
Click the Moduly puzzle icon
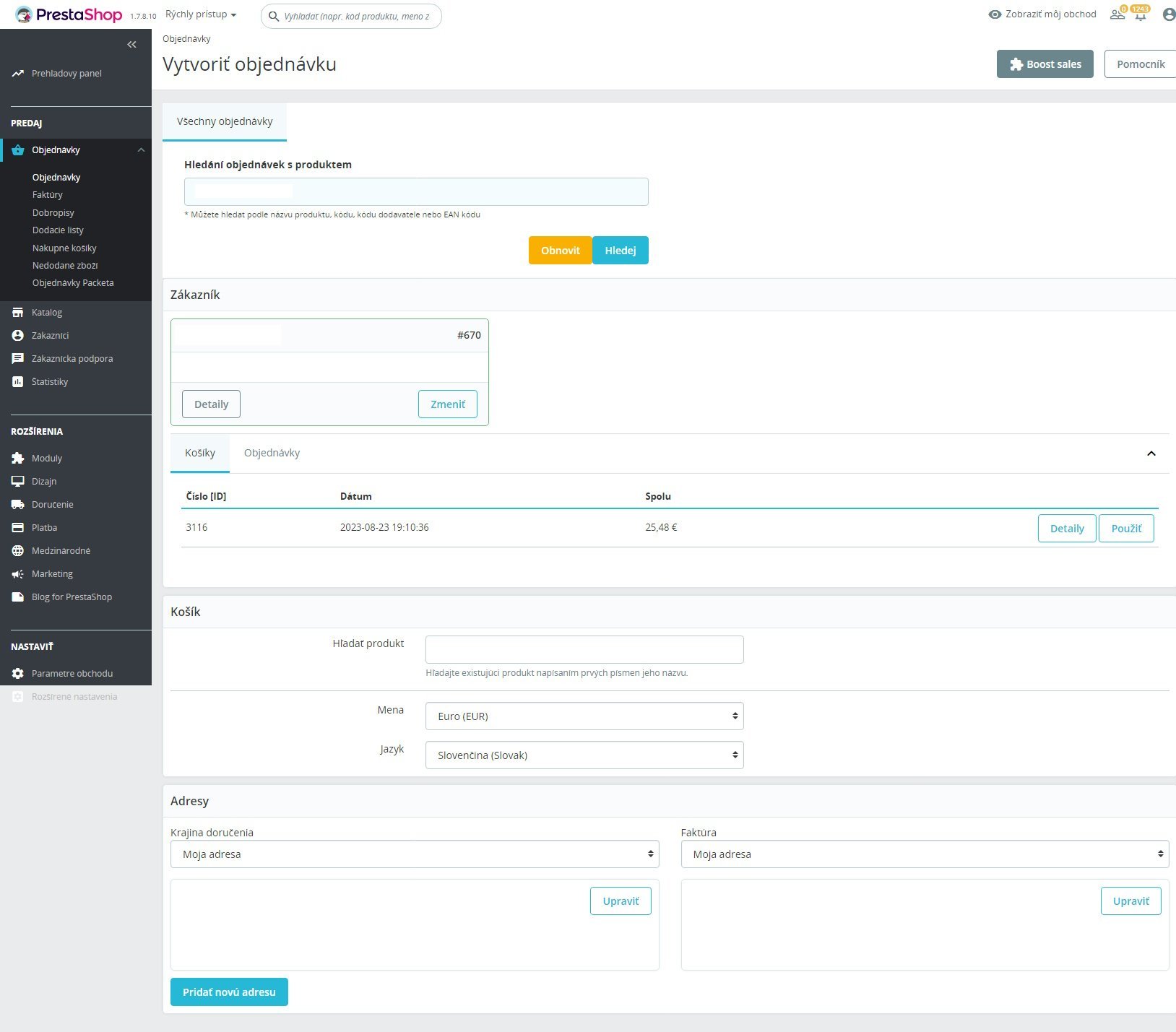pyautogui.click(x=18, y=459)
